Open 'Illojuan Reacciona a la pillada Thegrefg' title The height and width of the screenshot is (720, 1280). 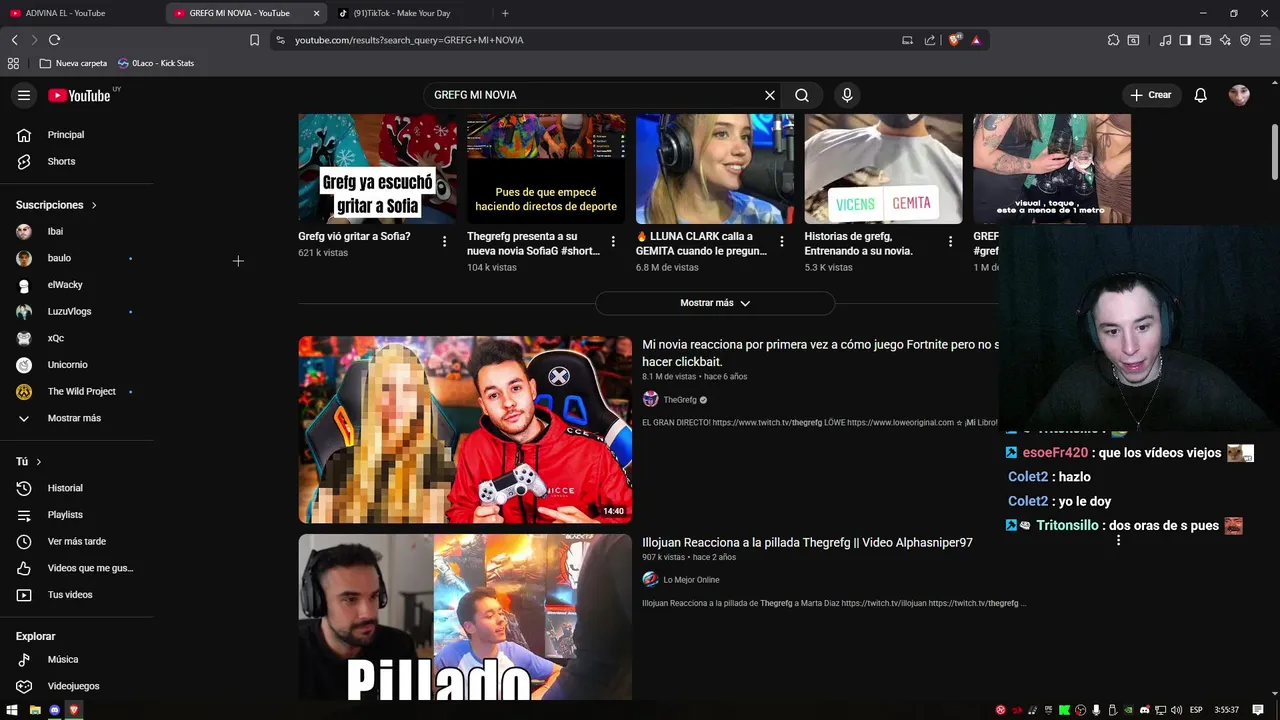coord(807,543)
